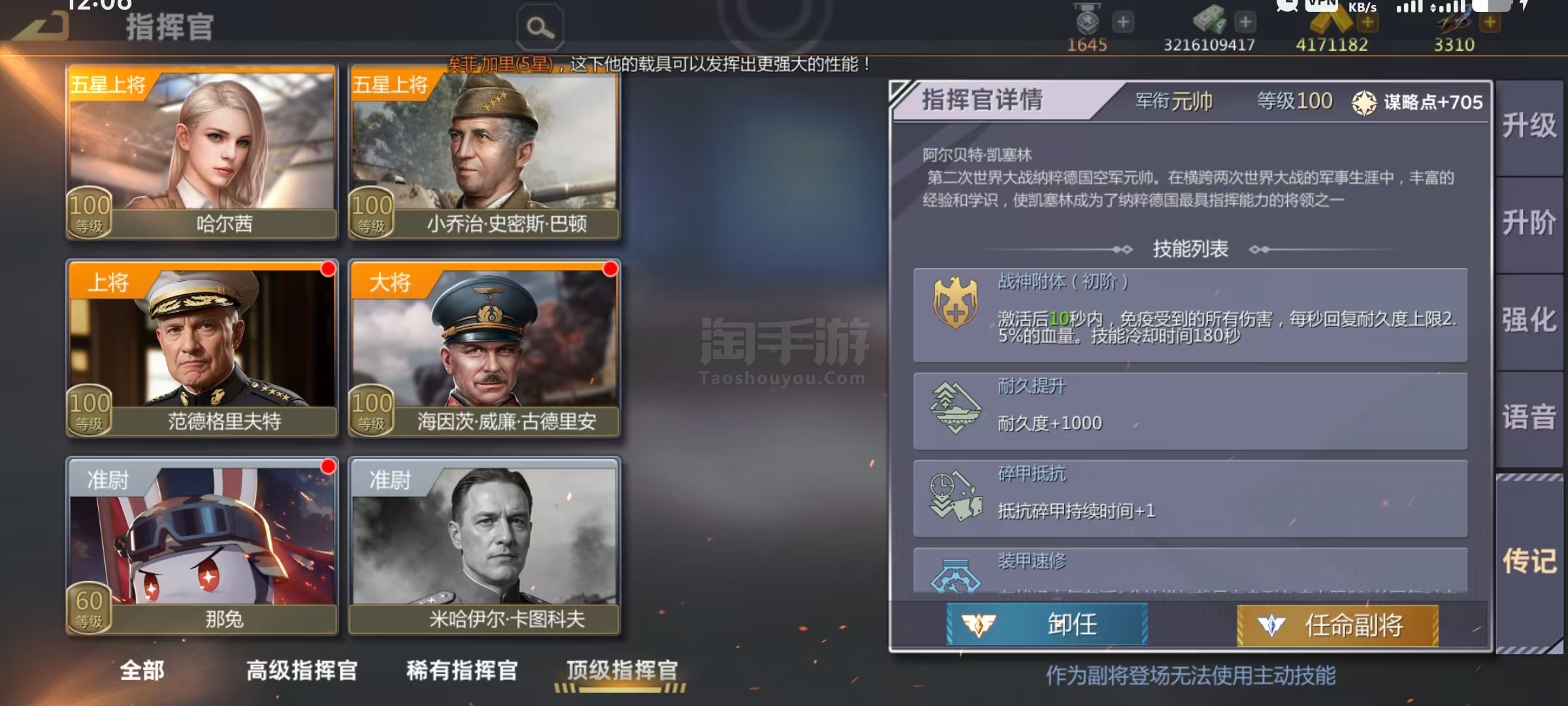
Task: Open the 稀有指挥官 tab
Action: (462, 671)
